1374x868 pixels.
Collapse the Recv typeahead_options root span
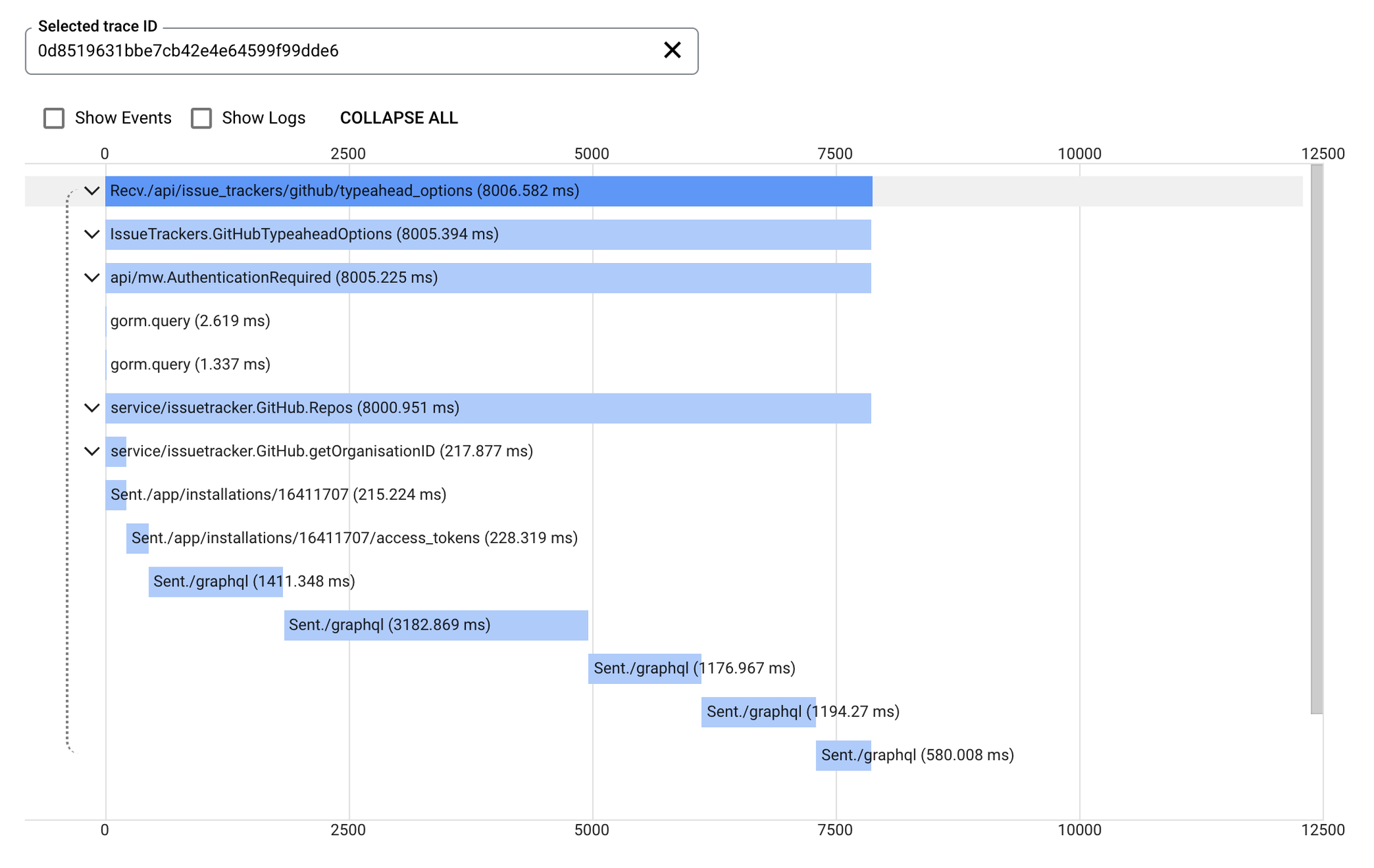click(91, 191)
